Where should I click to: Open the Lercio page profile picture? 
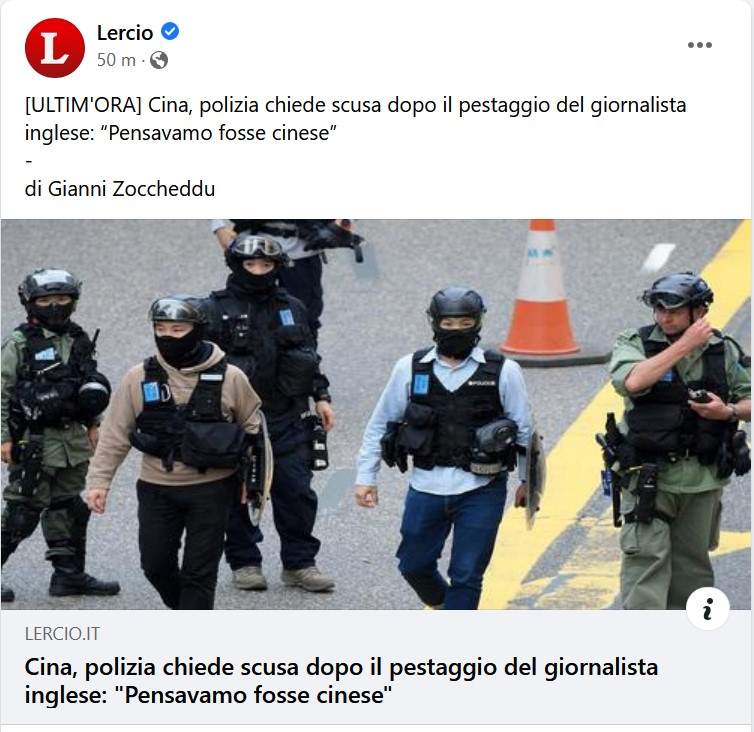tap(55, 48)
